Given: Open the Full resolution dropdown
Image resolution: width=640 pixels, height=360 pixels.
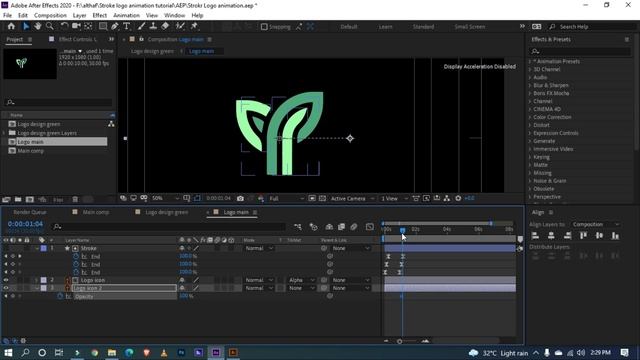Looking at the screenshot, I should click(x=287, y=198).
